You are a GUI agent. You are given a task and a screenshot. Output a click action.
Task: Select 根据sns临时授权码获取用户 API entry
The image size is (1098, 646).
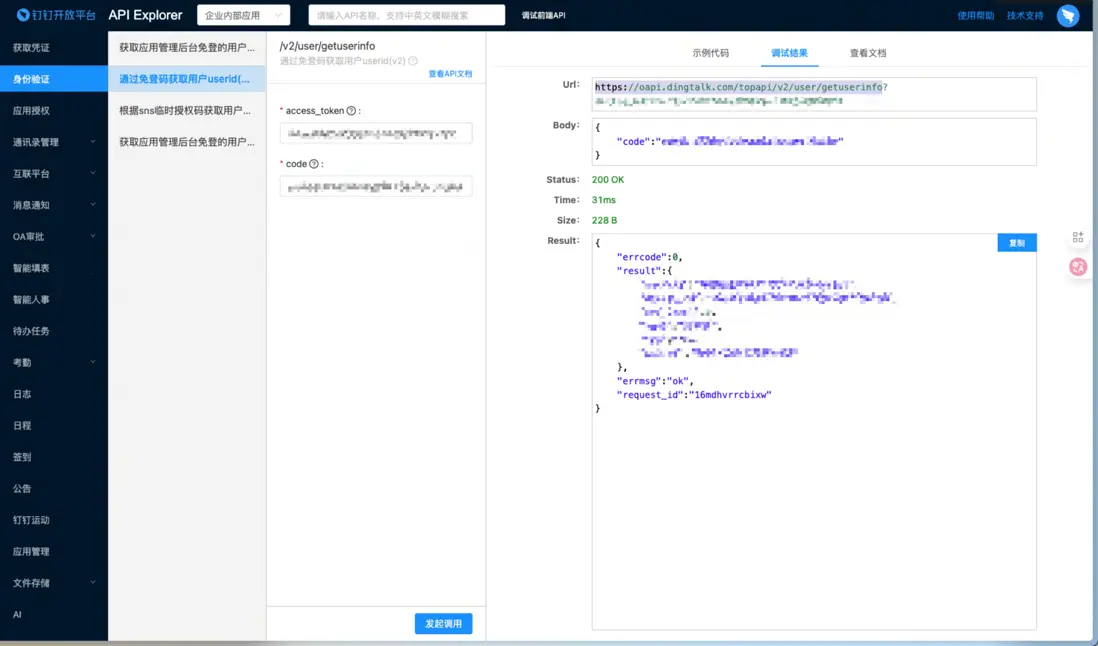[187, 111]
